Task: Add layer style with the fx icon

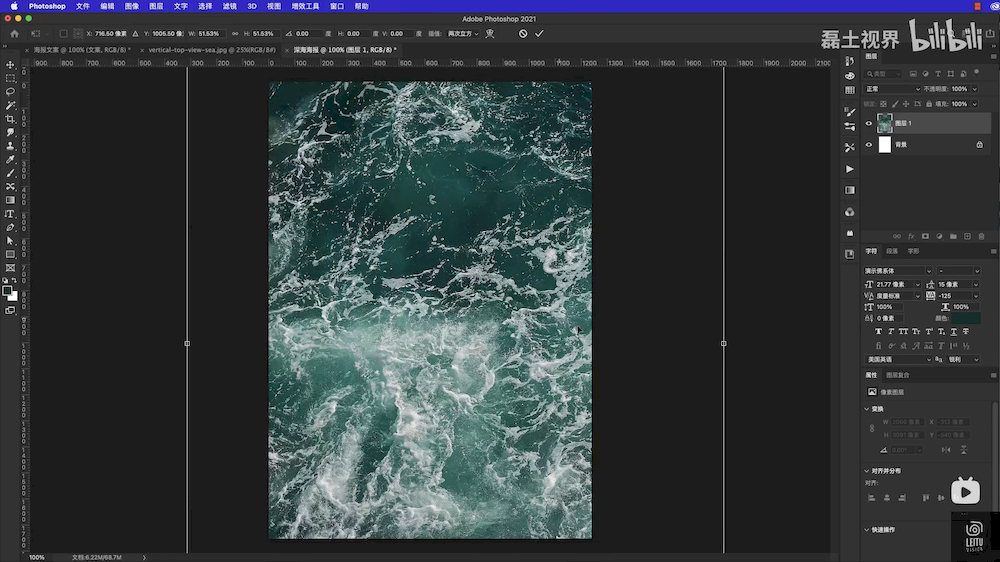Action: pos(911,237)
